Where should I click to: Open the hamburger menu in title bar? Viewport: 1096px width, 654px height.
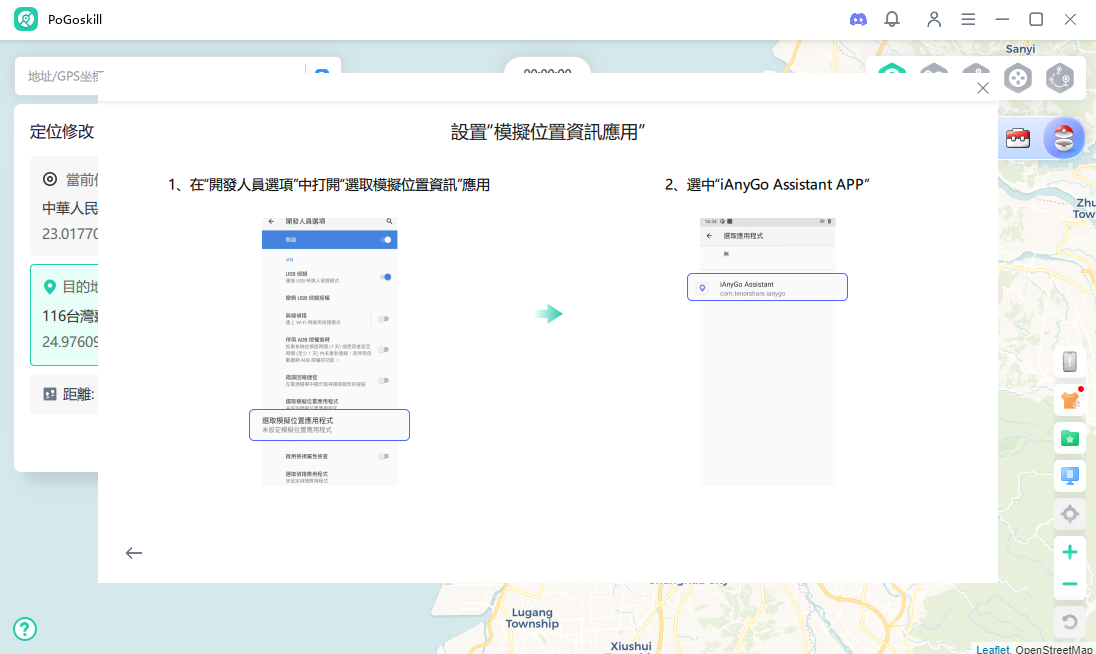click(x=968, y=20)
